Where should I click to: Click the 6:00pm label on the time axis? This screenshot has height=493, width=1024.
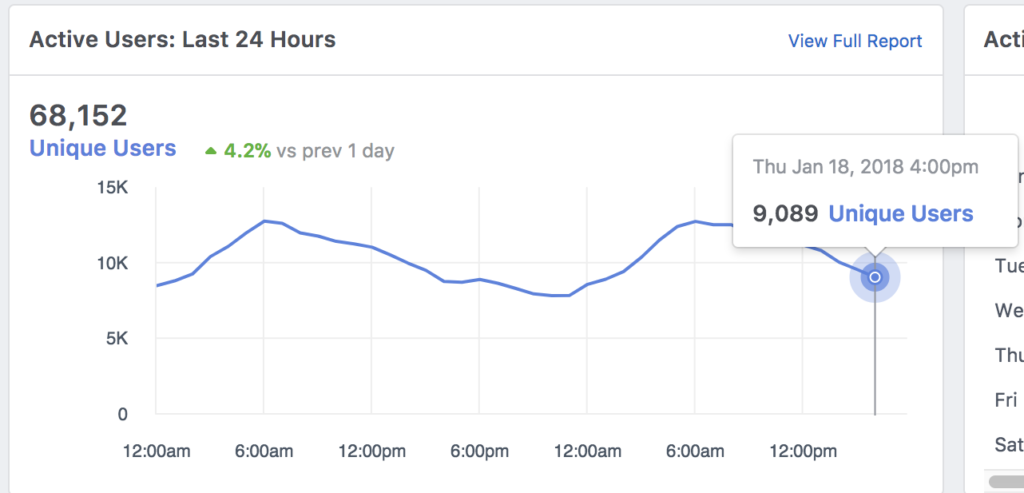coord(478,452)
